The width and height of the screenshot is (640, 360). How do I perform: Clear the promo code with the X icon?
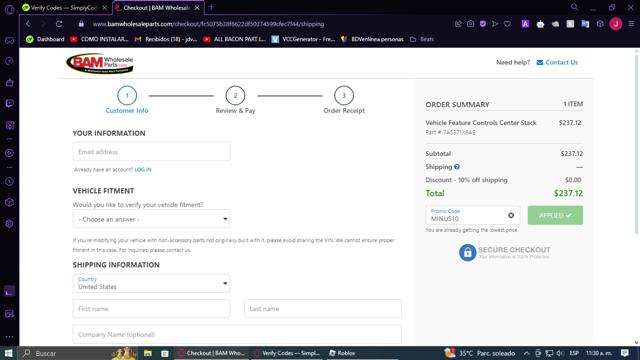[x=511, y=215]
